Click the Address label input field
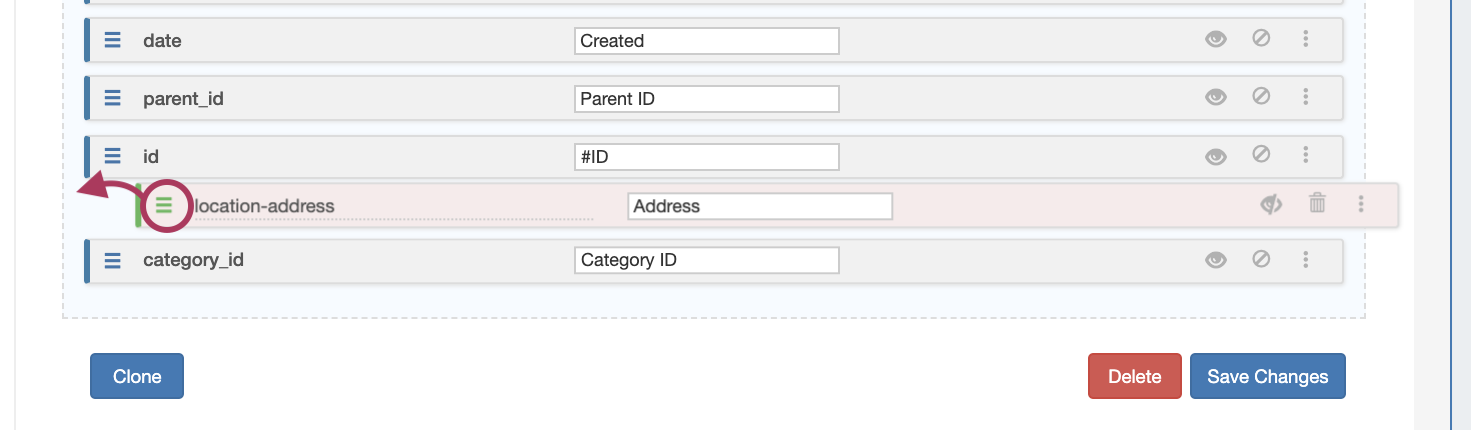The image size is (1471, 430). click(x=759, y=206)
